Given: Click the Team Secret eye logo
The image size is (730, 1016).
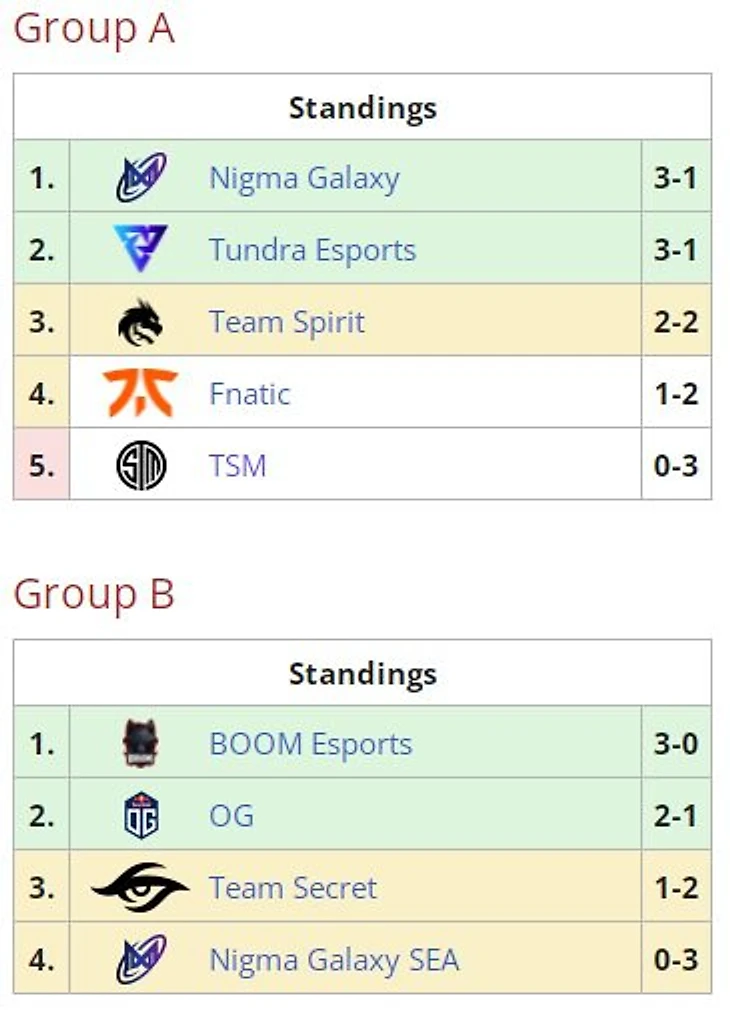Looking at the screenshot, I should pos(141,887).
